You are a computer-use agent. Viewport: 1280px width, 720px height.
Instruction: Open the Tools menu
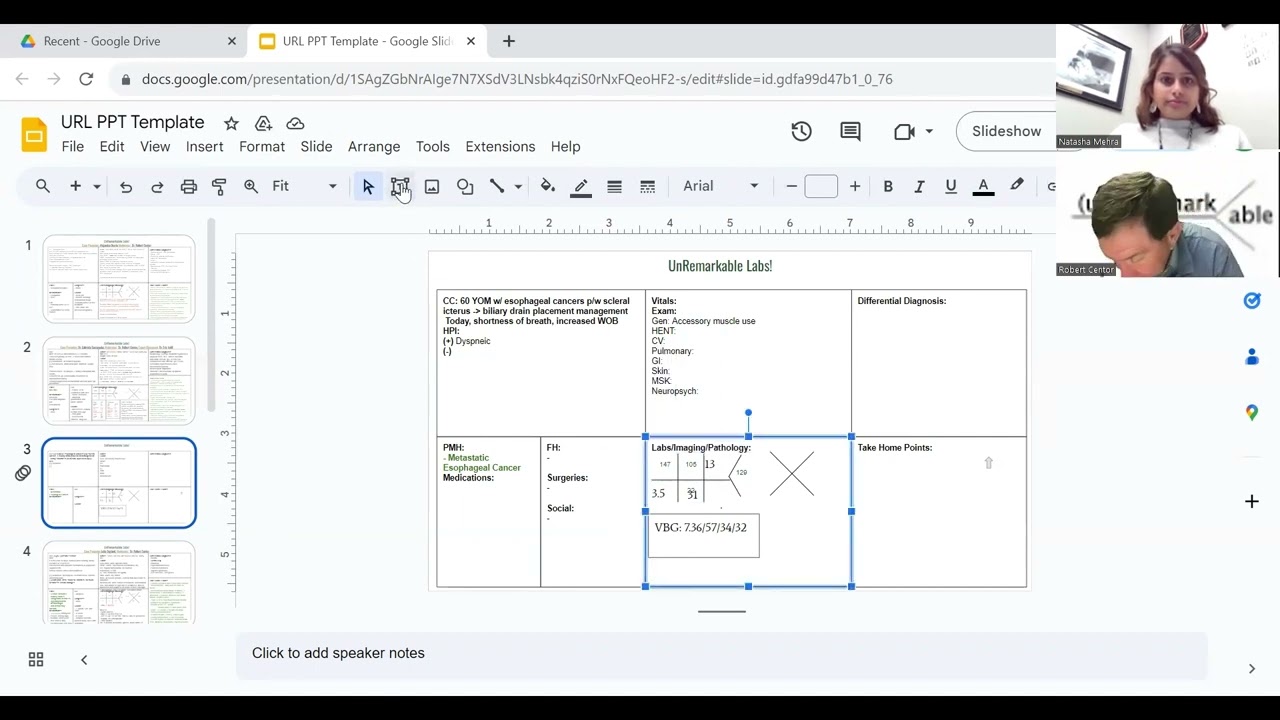433,146
